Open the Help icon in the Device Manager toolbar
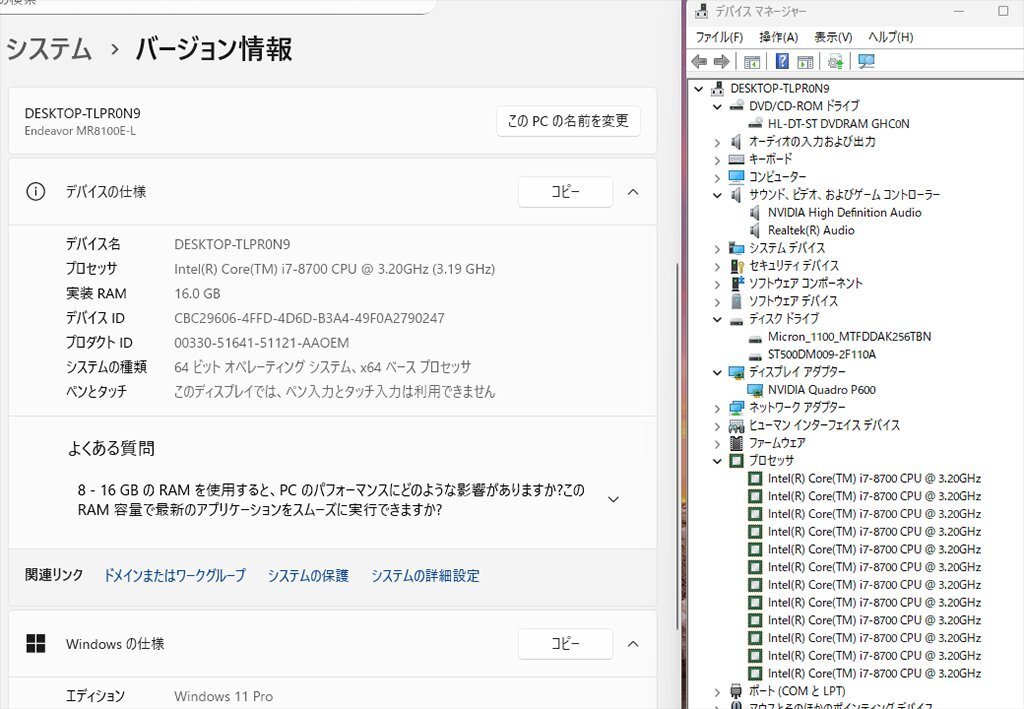Viewport: 1024px width, 709px height. tap(781, 61)
